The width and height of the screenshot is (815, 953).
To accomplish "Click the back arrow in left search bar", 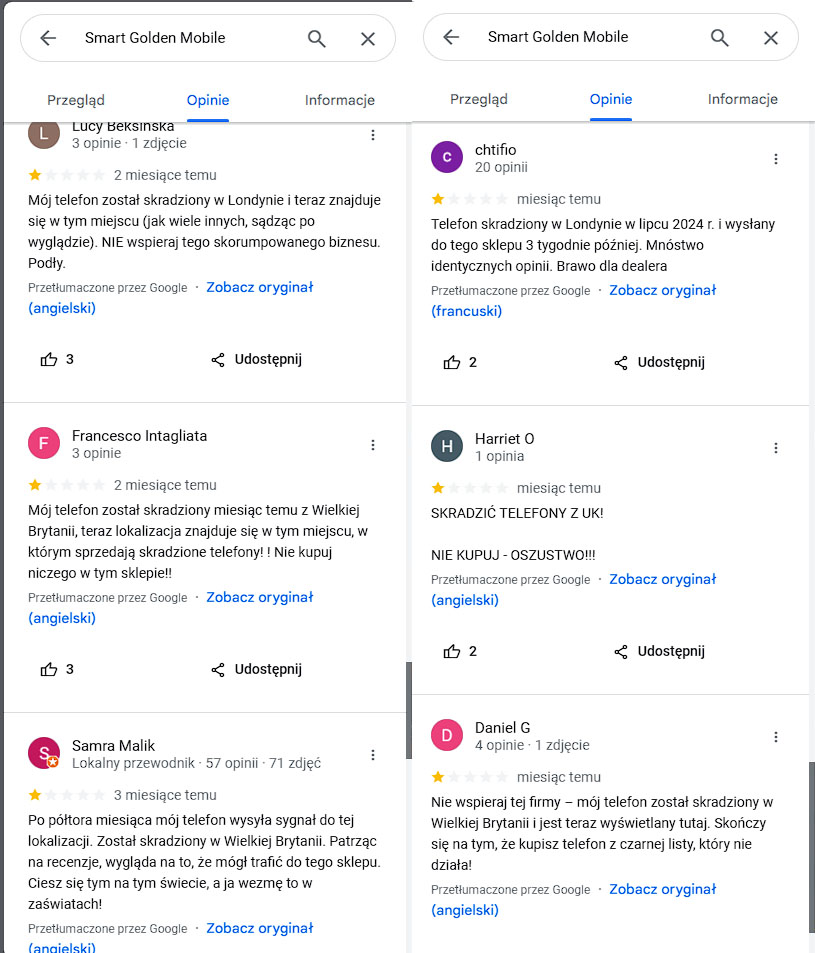I will tap(48, 38).
